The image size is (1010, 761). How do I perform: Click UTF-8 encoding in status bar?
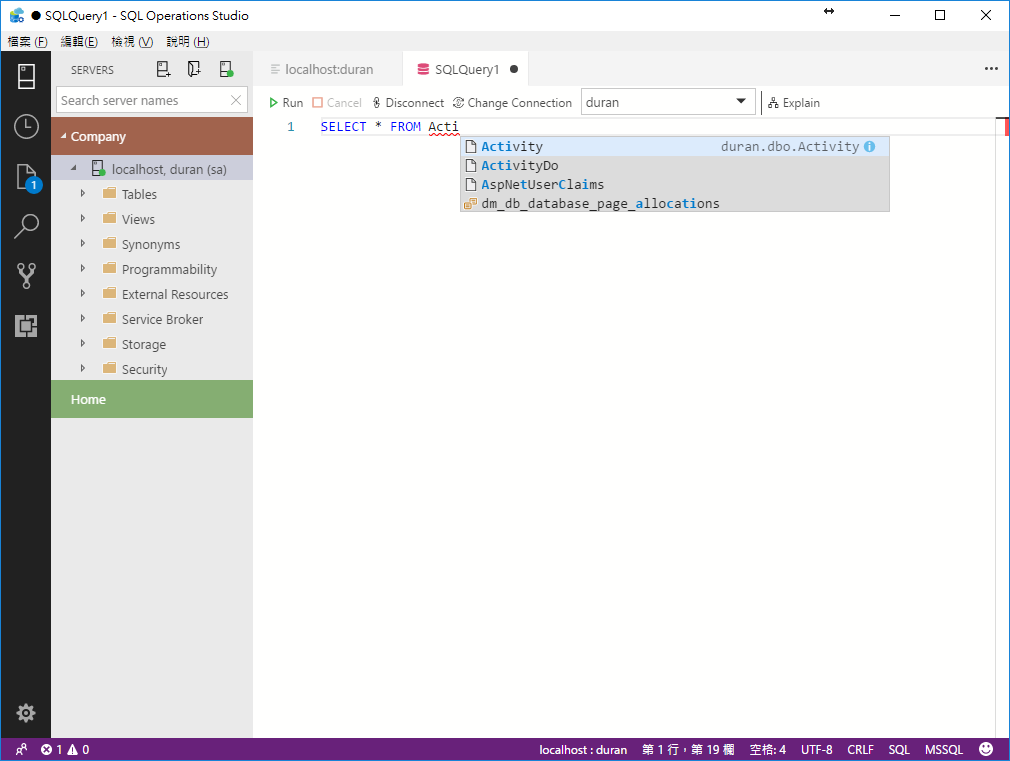tap(817, 749)
